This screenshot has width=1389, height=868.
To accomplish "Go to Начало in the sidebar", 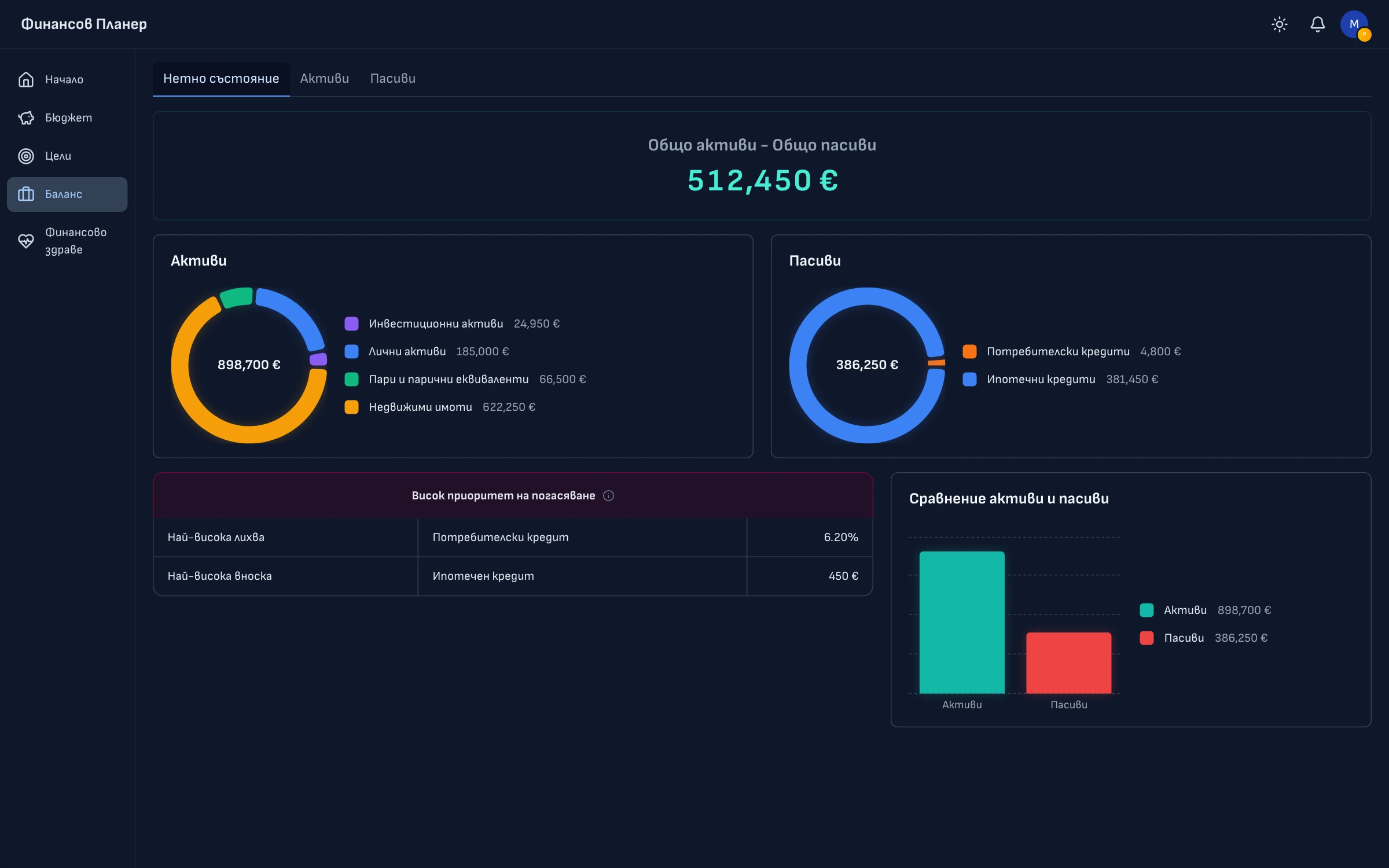I will [67, 79].
